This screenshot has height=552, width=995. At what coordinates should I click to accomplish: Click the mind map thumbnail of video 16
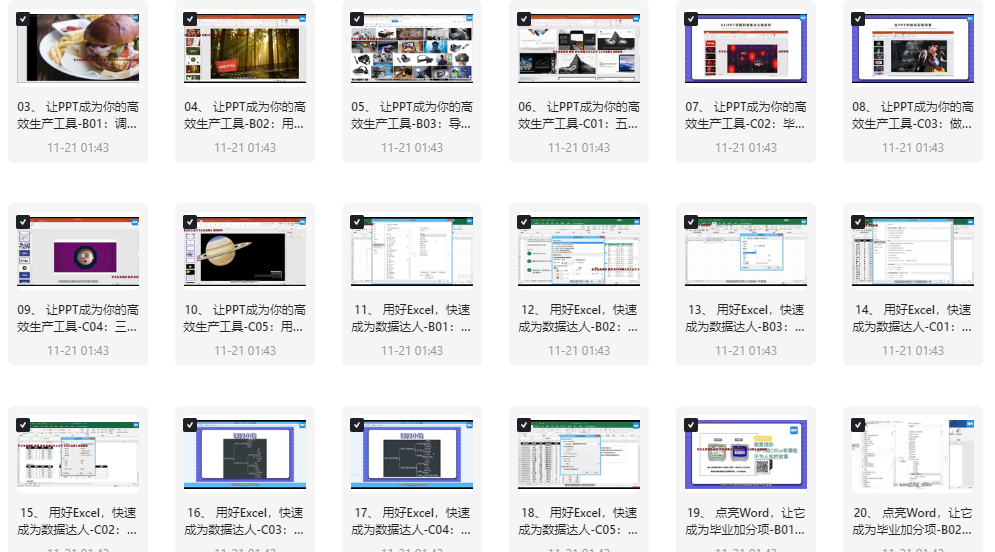[245, 455]
